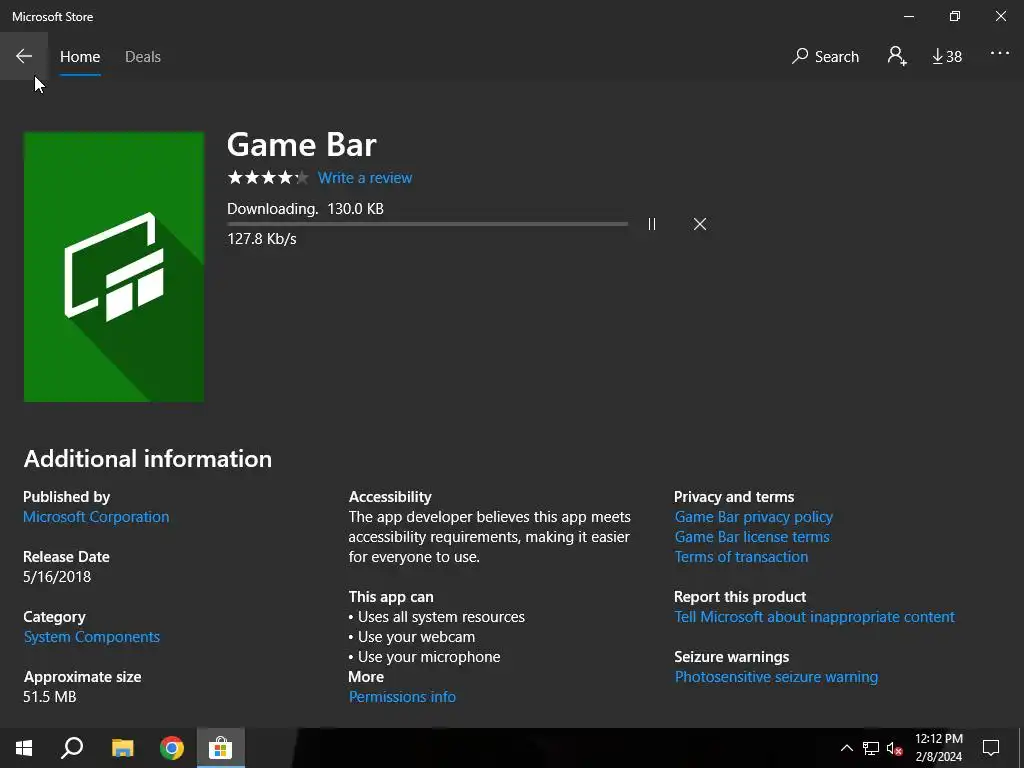Click the network status tray icon
The image size is (1024, 768).
pyautogui.click(x=871, y=748)
